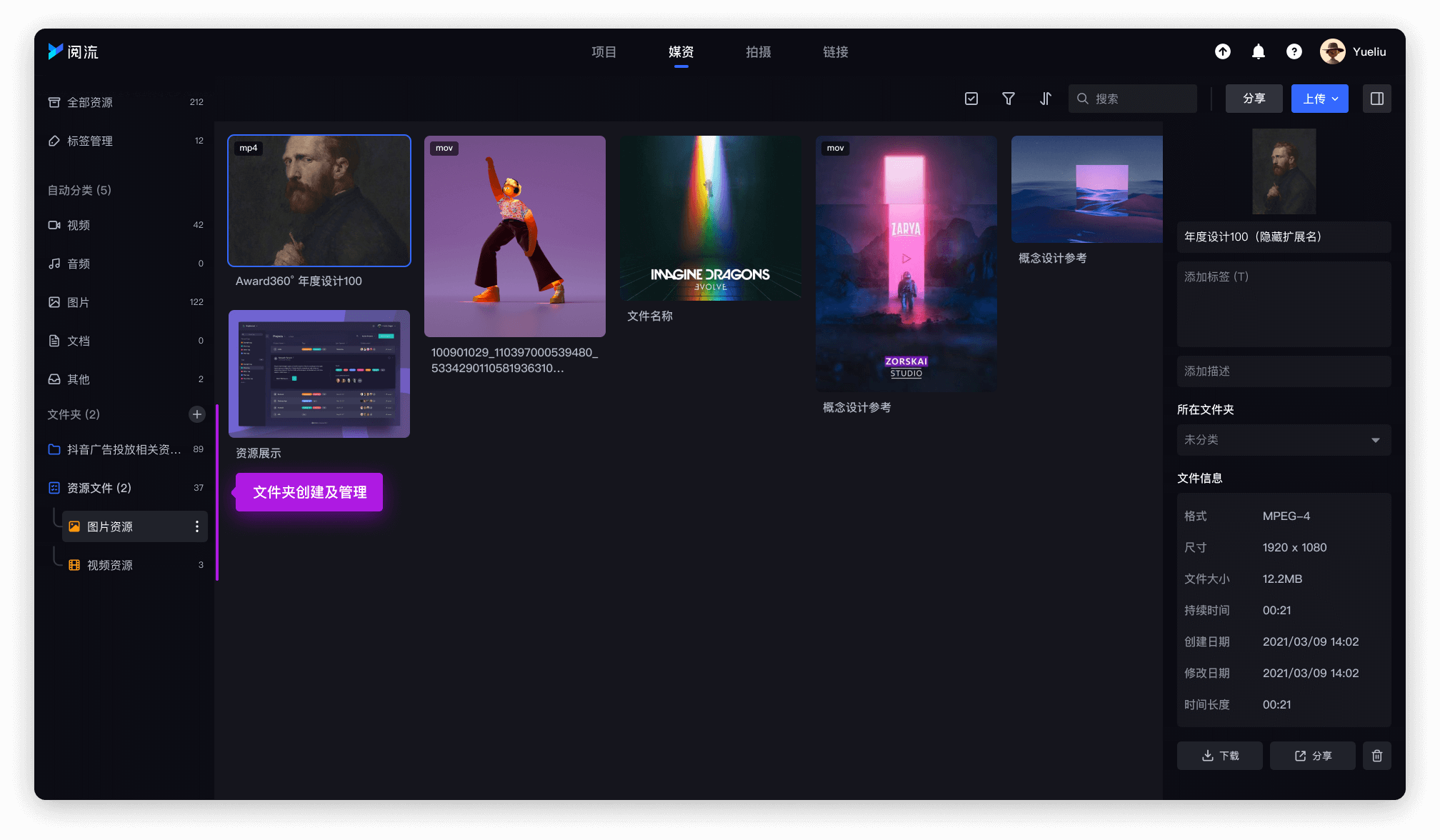This screenshot has height=840, width=1440.
Task: Click the 分享 button in the toolbar
Action: [x=1254, y=99]
